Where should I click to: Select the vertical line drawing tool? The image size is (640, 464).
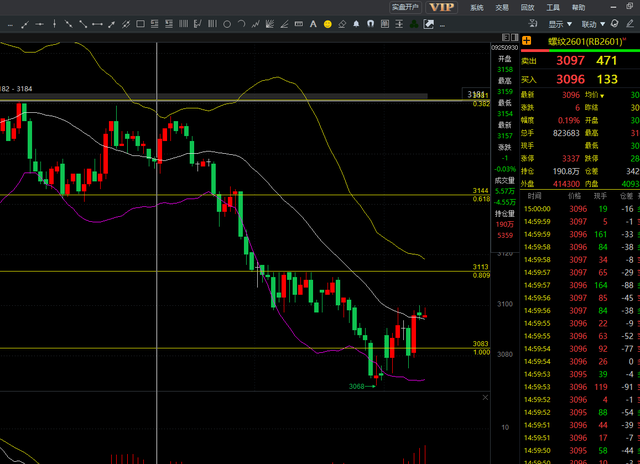coord(54,24)
